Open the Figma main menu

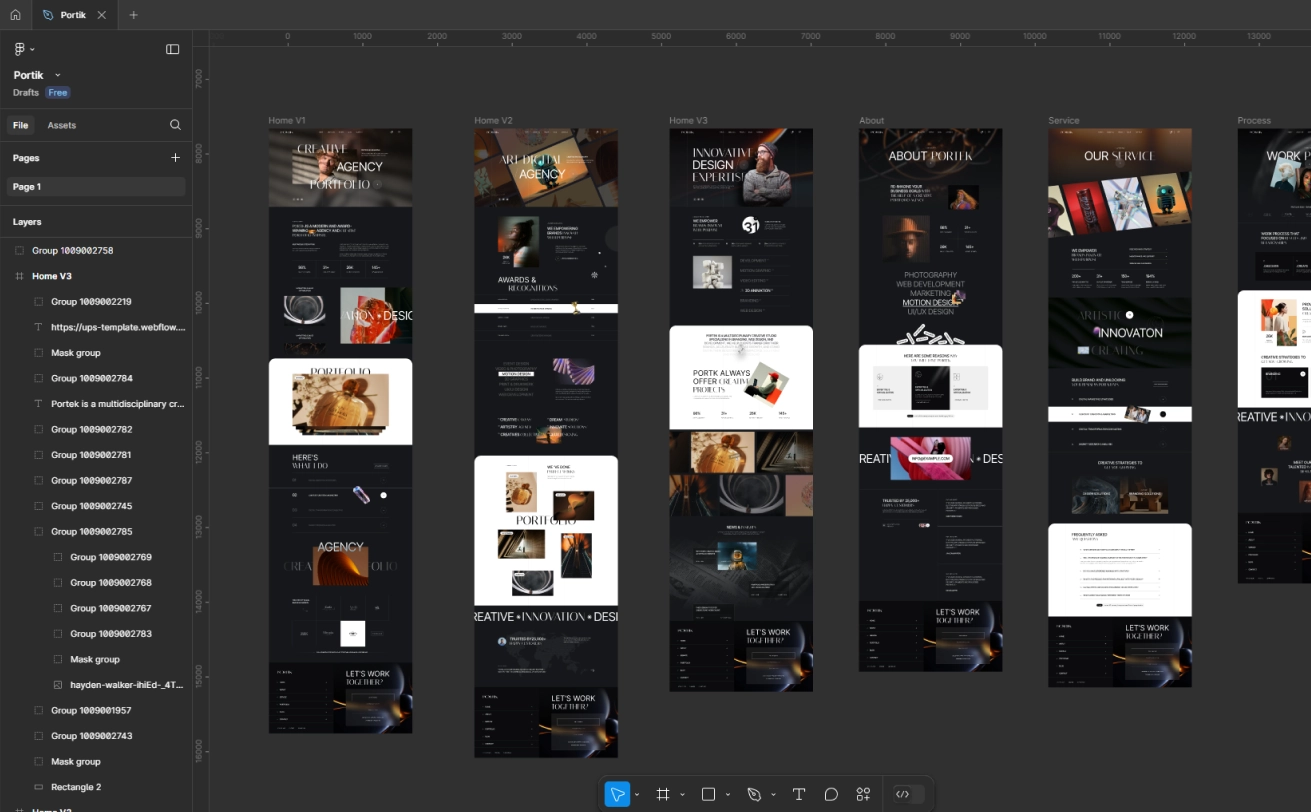[23, 49]
